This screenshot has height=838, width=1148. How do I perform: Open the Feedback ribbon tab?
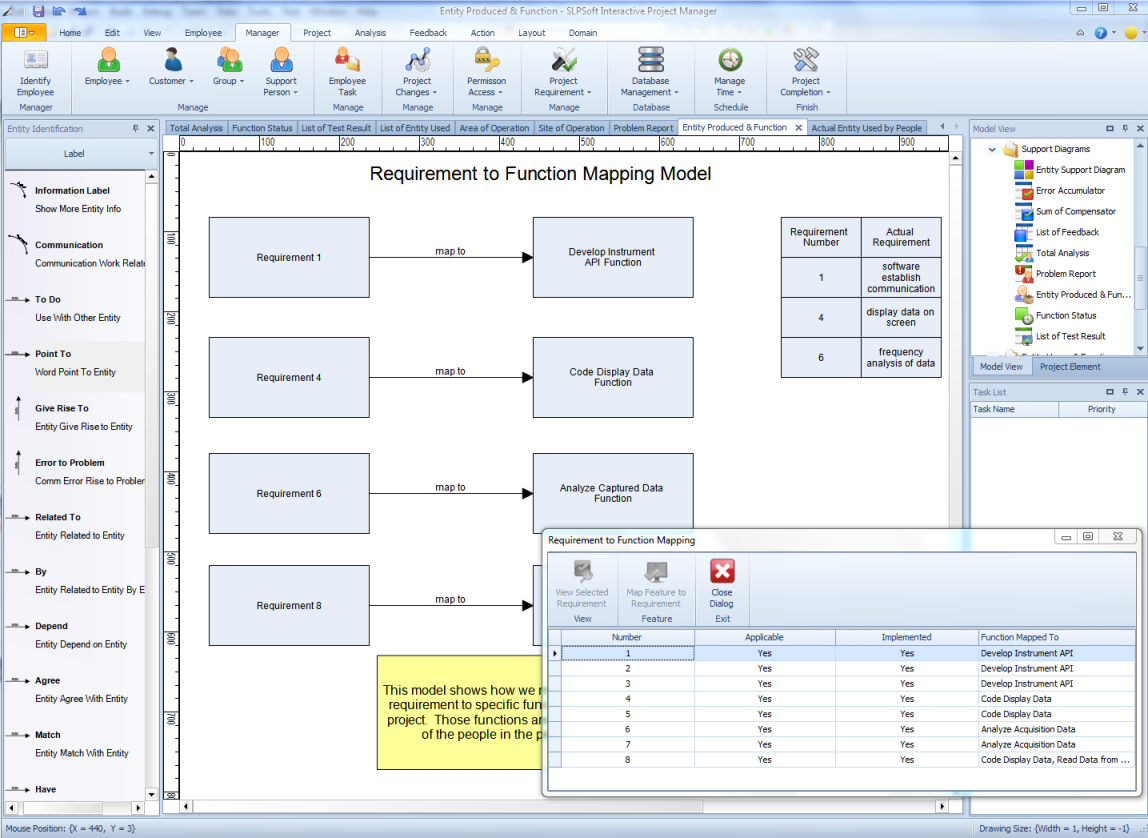(428, 33)
